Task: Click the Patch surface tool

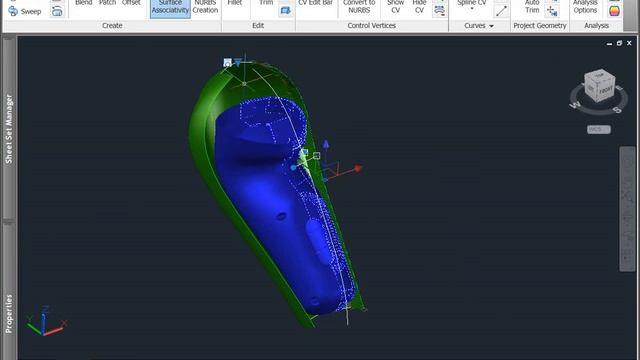Action: point(107,3)
